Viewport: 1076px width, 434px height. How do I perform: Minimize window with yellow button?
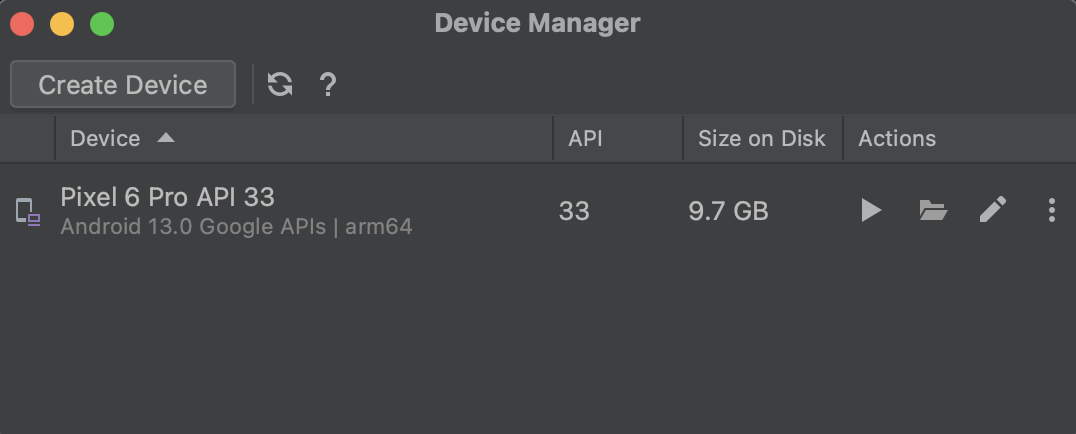click(x=62, y=24)
